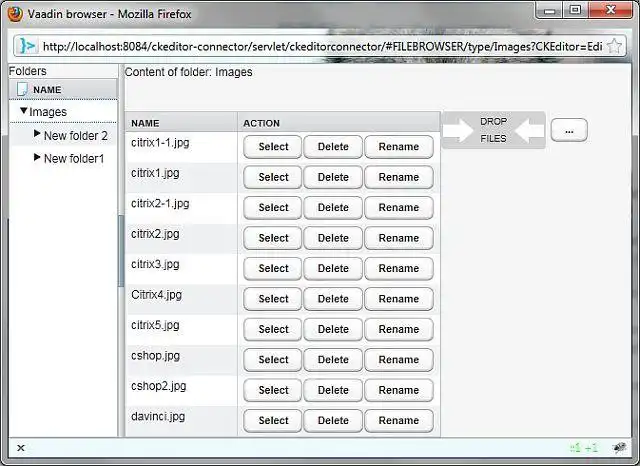Delete citrix1.jpg file
This screenshot has height=466, width=640.
[x=333, y=177]
